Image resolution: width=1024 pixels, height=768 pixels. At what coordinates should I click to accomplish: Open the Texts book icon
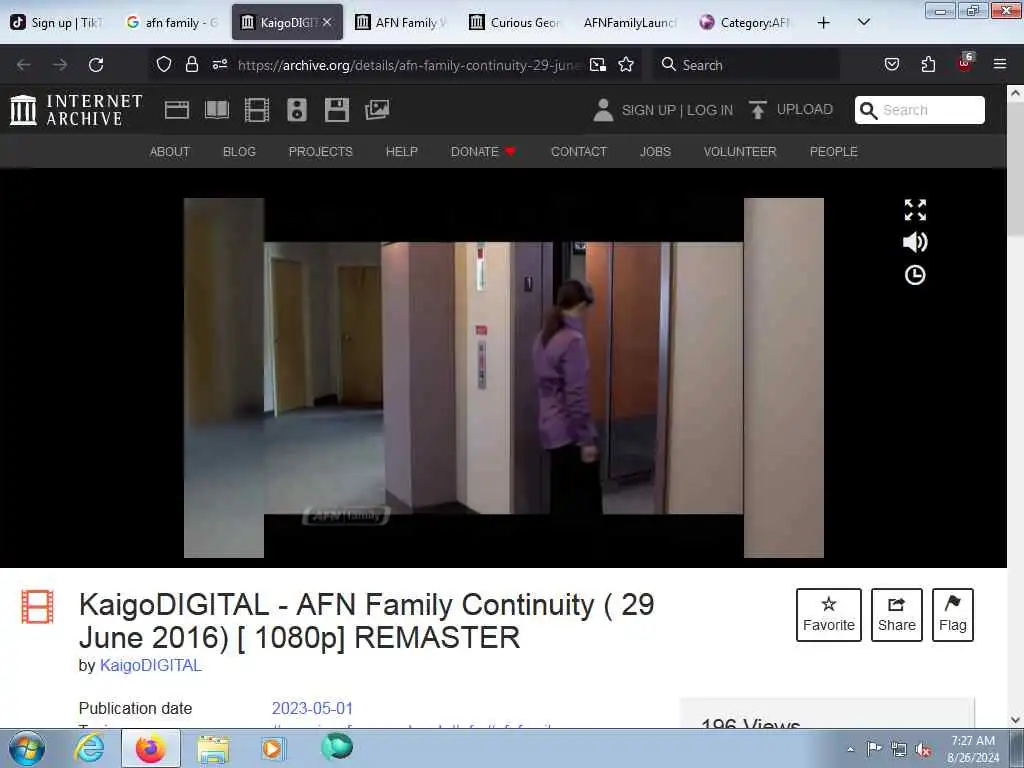click(217, 110)
